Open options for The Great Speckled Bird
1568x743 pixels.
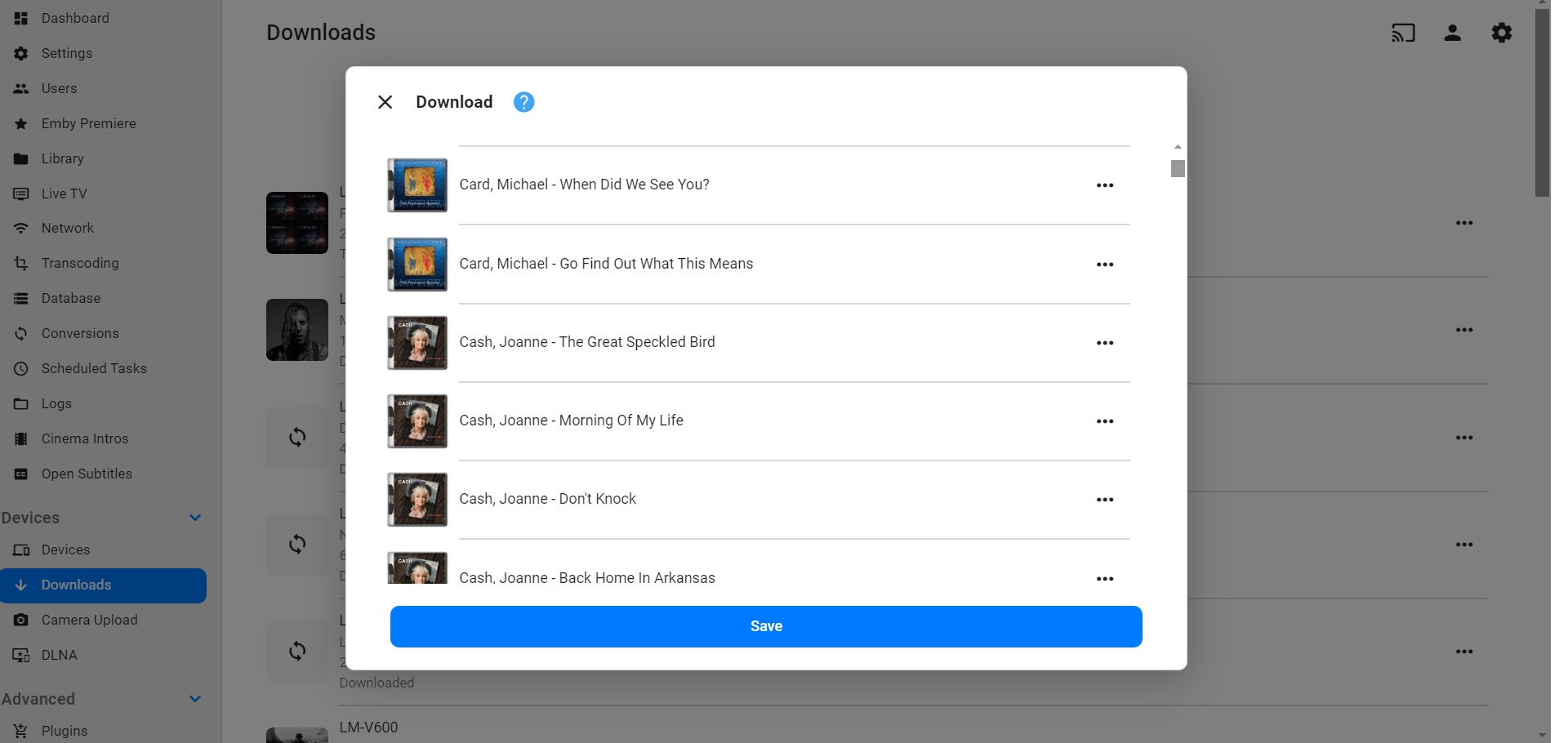1105,343
